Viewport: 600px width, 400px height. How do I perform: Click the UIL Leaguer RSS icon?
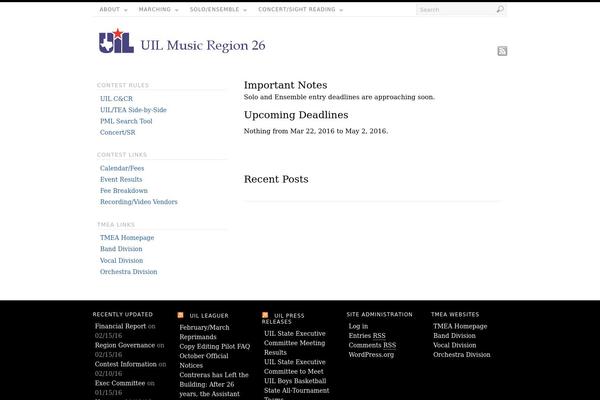coord(181,315)
